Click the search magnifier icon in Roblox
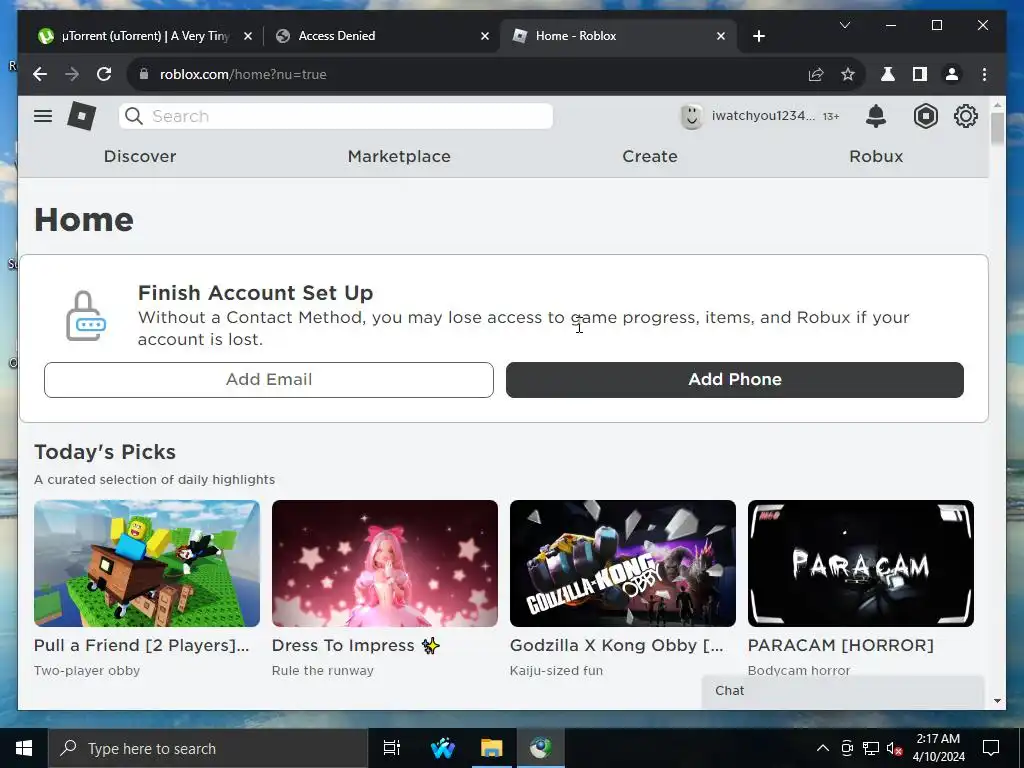Viewport: 1024px width, 768px height. (134, 116)
